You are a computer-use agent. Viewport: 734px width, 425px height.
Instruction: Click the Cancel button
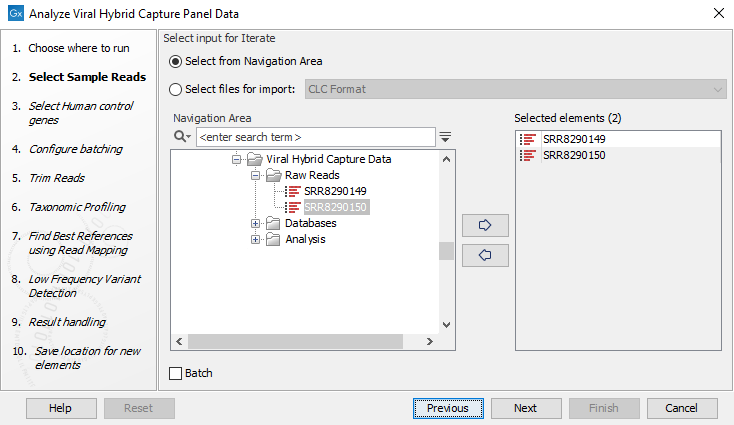pos(682,408)
